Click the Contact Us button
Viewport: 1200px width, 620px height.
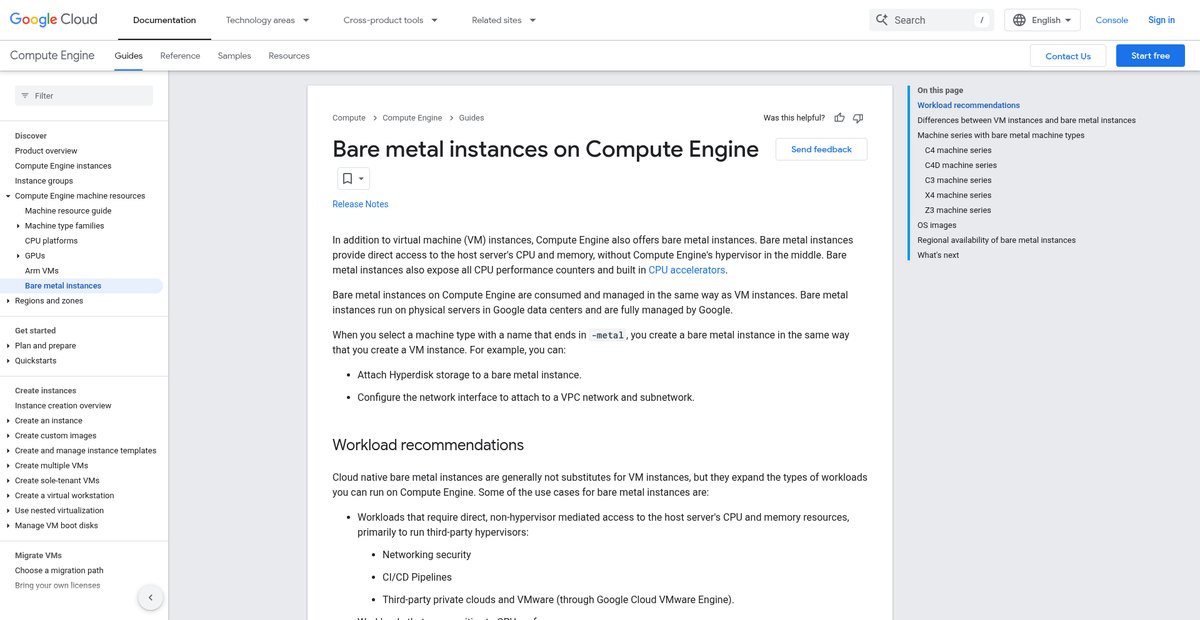[1068, 56]
